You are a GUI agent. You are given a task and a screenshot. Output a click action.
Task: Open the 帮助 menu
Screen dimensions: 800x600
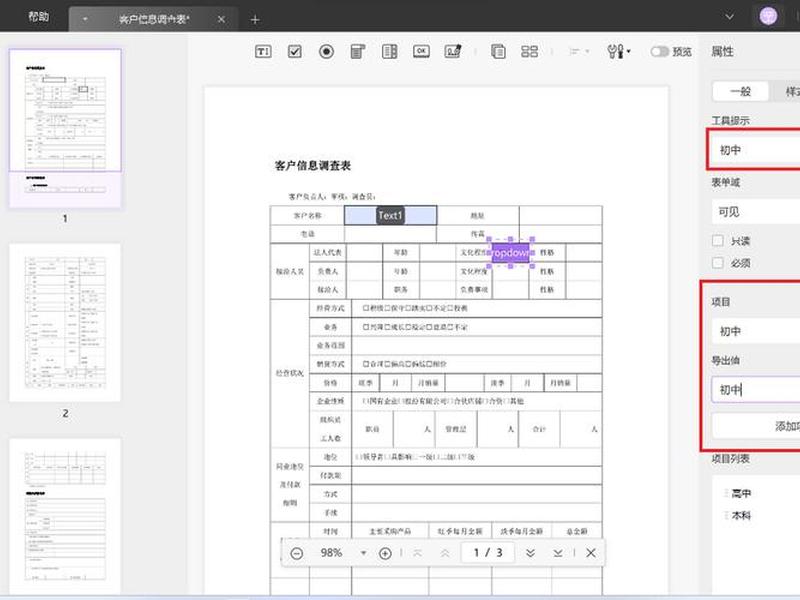point(39,17)
